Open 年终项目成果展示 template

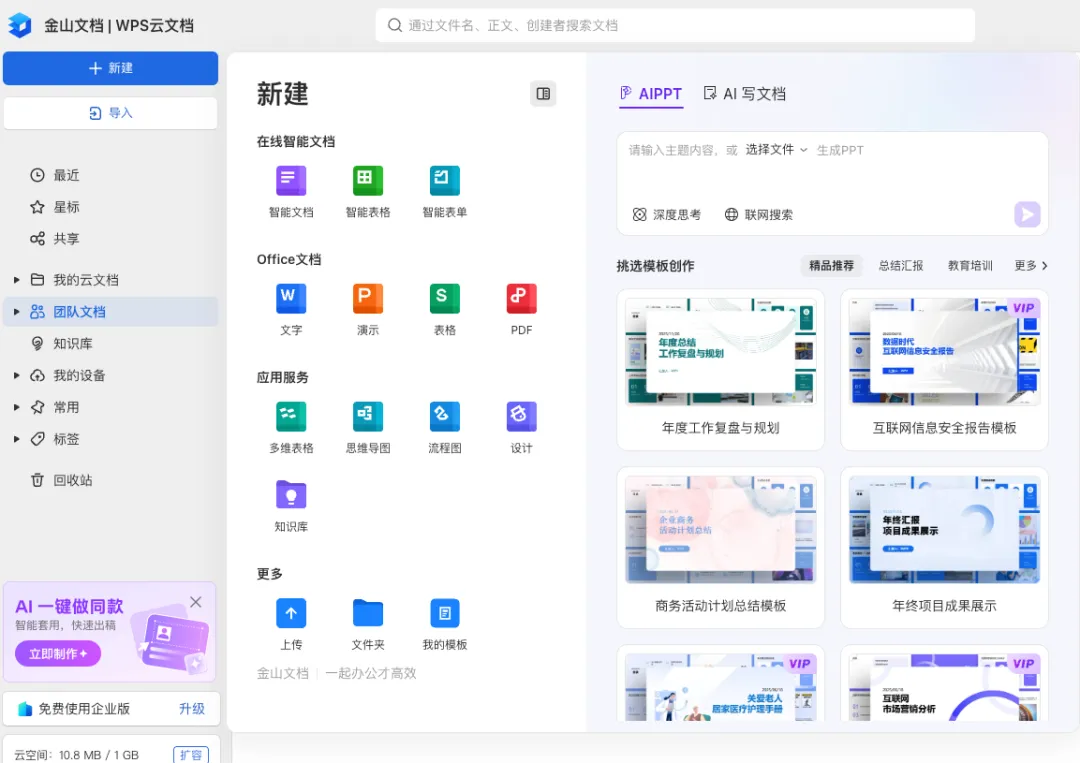944,547
